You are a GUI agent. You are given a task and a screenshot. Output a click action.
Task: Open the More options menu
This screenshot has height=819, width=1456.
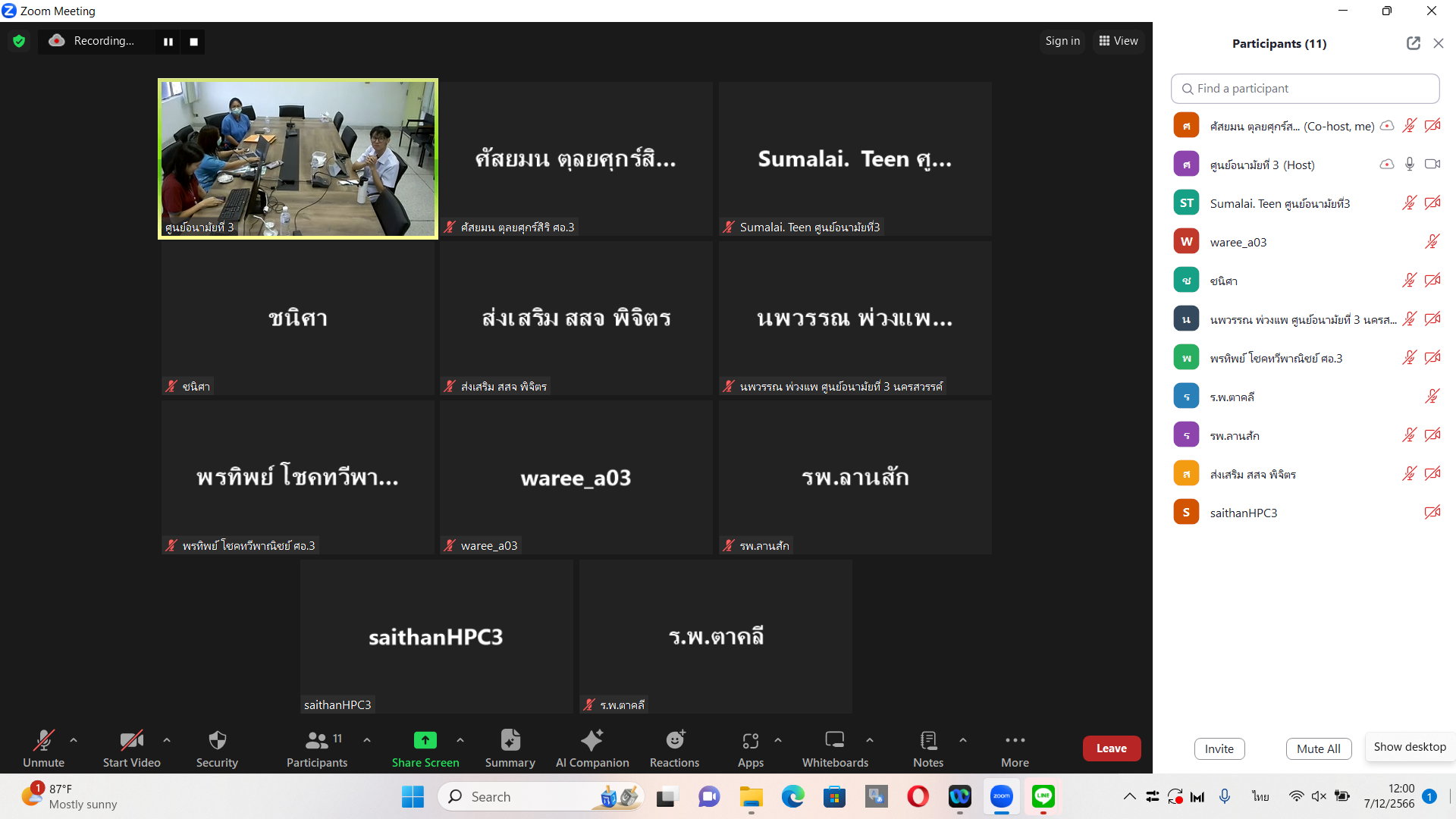click(1015, 748)
